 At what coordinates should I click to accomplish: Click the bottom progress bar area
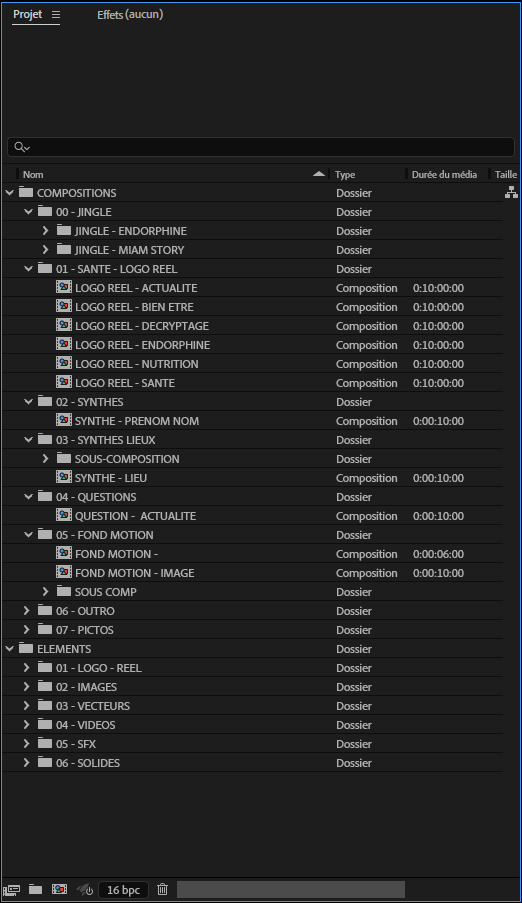point(290,890)
